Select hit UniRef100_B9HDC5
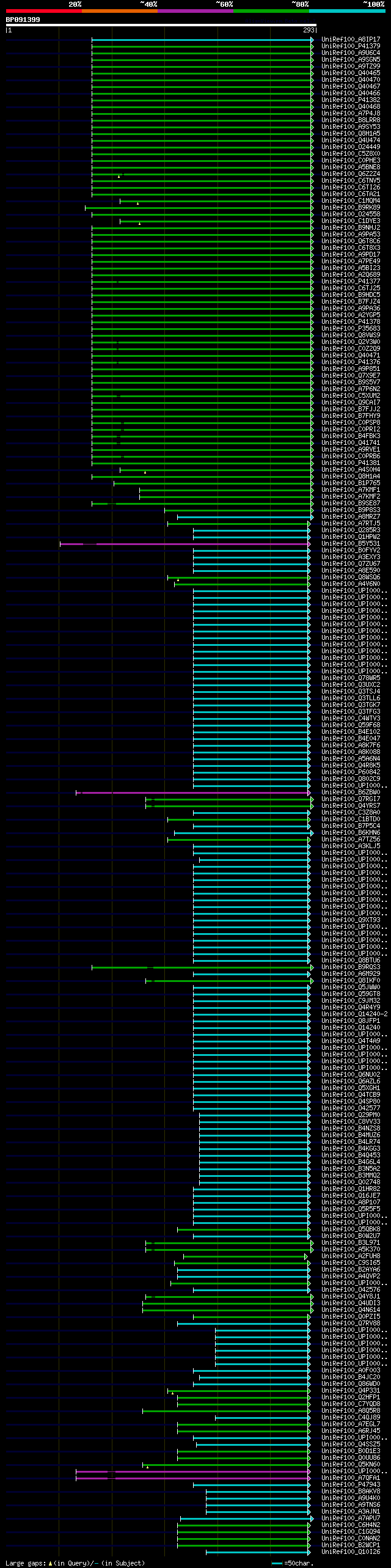 (x=351, y=295)
